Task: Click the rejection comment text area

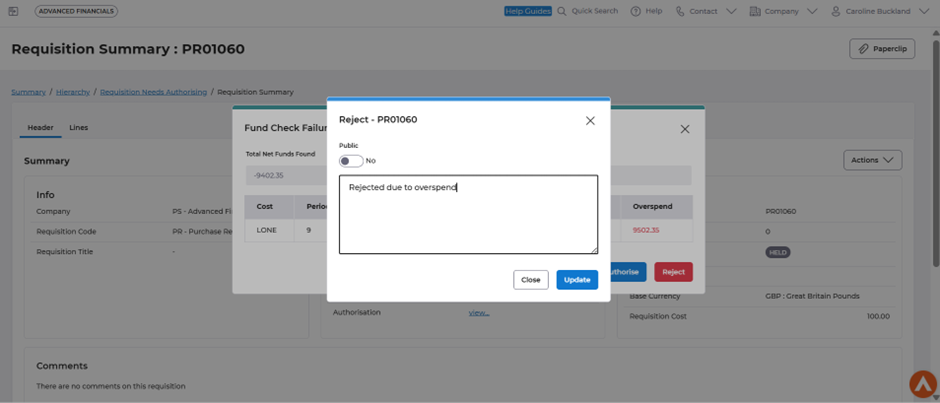Action: click(468, 214)
